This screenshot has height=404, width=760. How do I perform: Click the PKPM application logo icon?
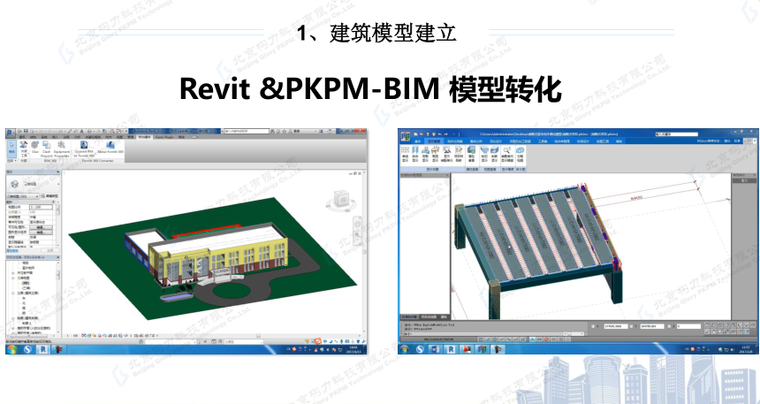(405, 136)
